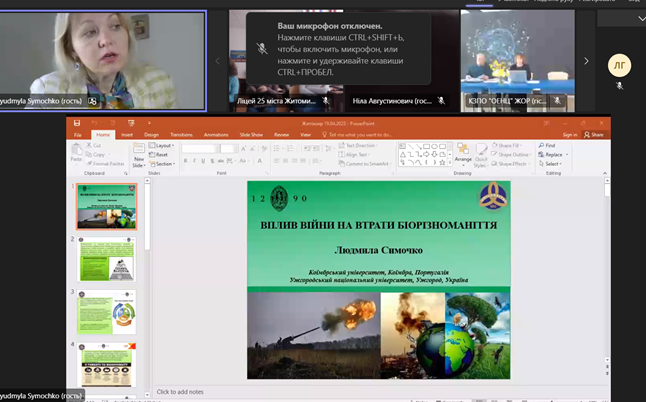The height and width of the screenshot is (402, 646).
Task: Switch to the Insert tab
Action: pyautogui.click(x=127, y=135)
